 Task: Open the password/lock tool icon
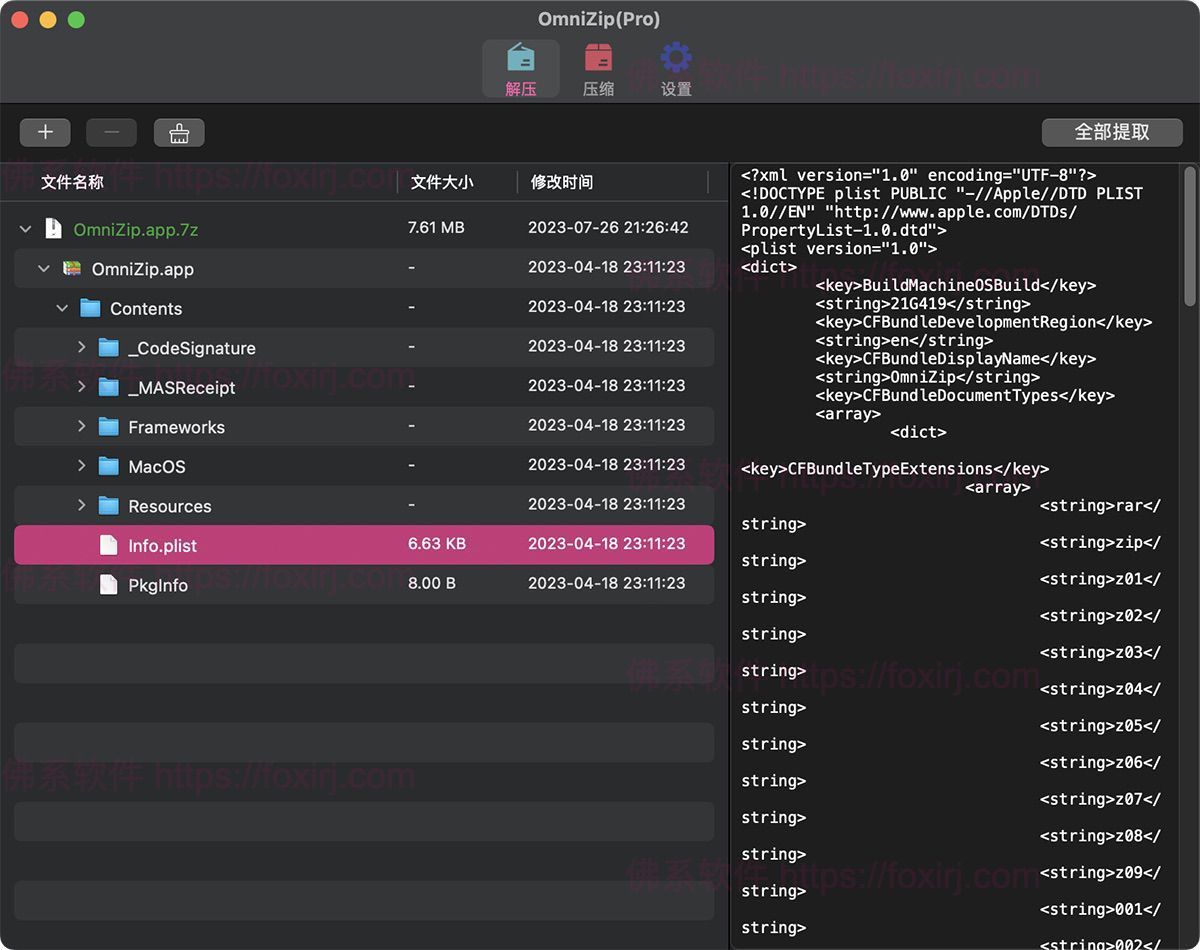point(178,132)
